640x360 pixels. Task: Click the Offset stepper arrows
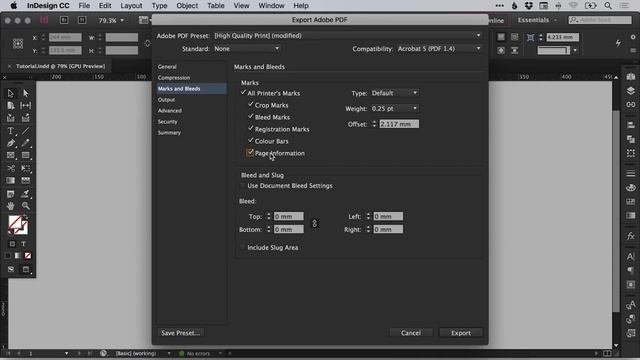tap(374, 124)
